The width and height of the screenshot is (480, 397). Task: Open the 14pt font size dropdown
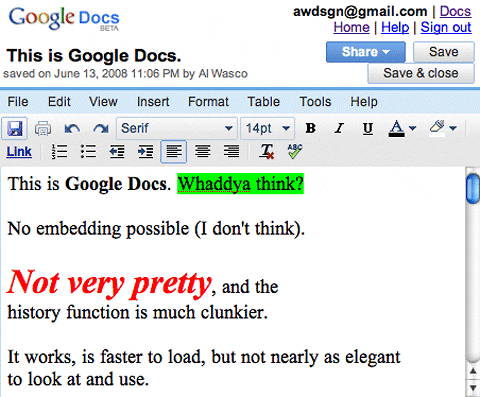268,128
